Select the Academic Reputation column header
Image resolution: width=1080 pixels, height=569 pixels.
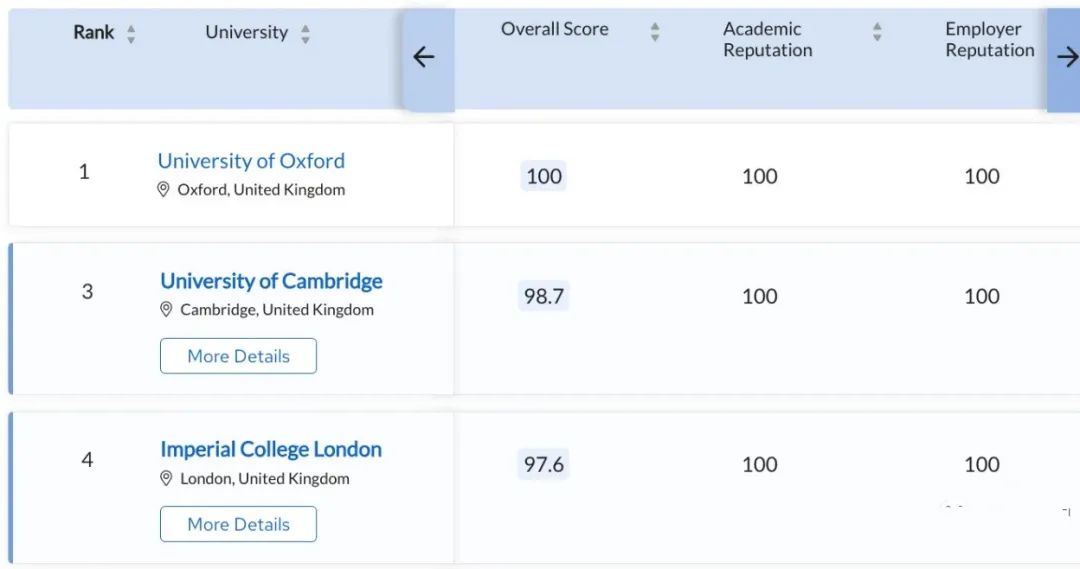(767, 40)
